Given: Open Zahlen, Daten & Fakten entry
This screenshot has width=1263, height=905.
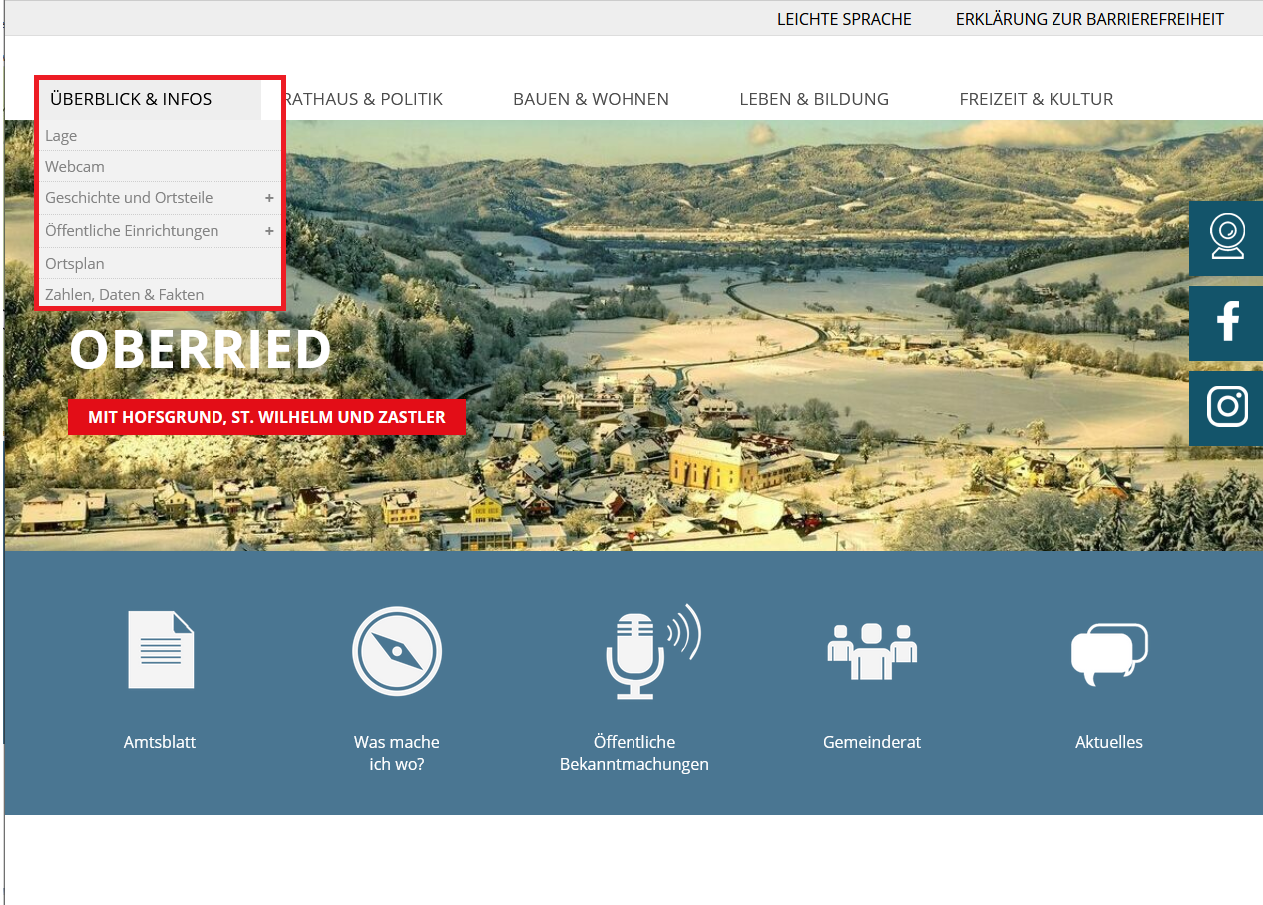Looking at the screenshot, I should click(124, 295).
